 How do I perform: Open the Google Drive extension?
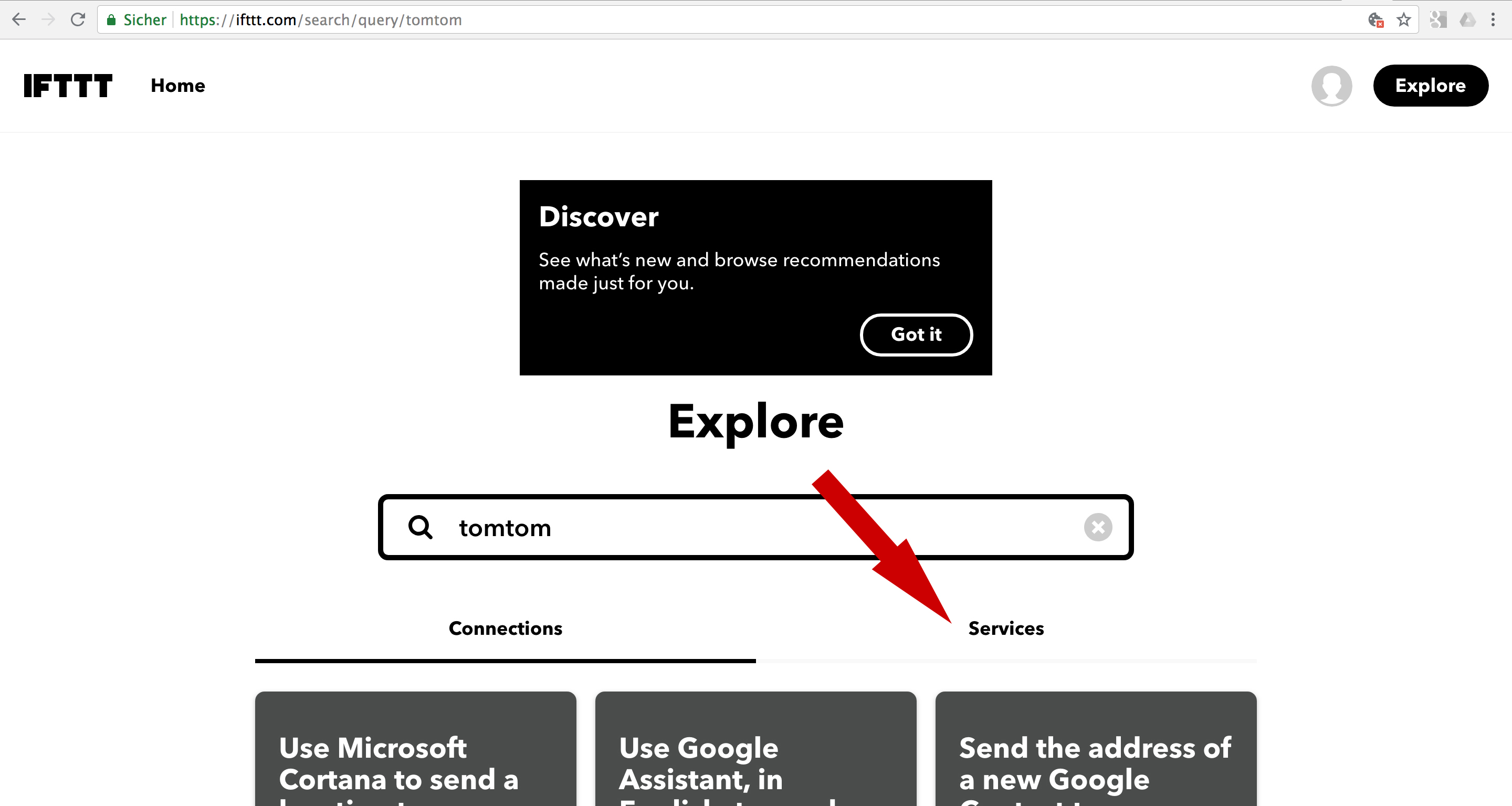click(1467, 20)
